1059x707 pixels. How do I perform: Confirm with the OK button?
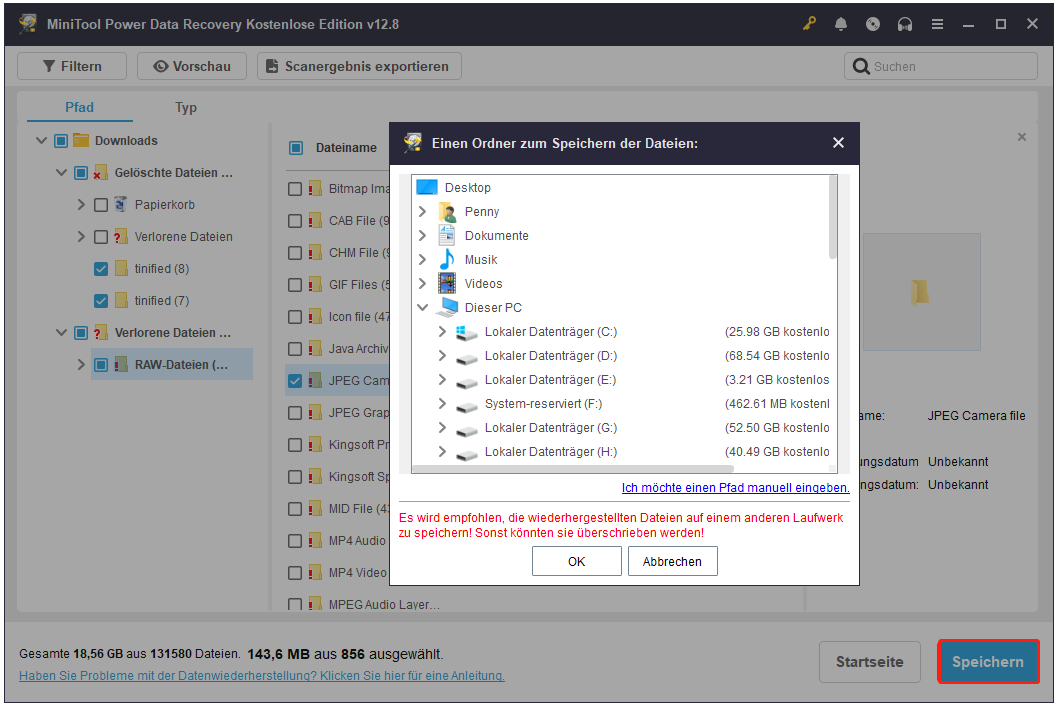tap(576, 561)
